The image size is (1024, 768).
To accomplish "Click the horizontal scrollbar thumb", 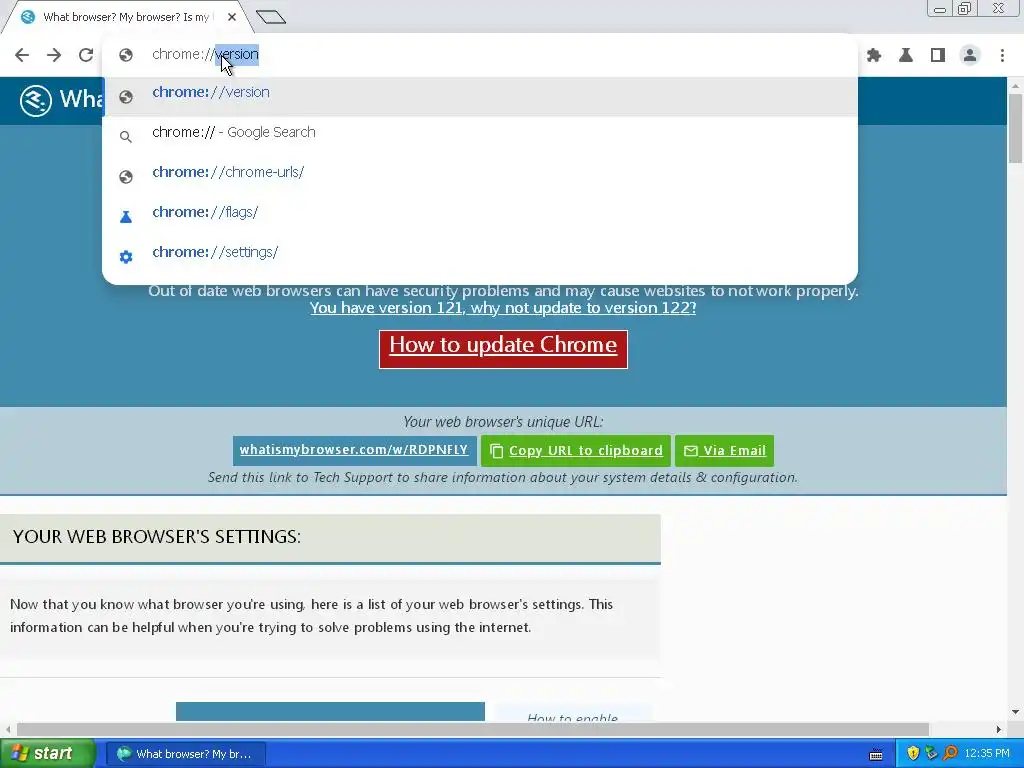I will pos(472,729).
